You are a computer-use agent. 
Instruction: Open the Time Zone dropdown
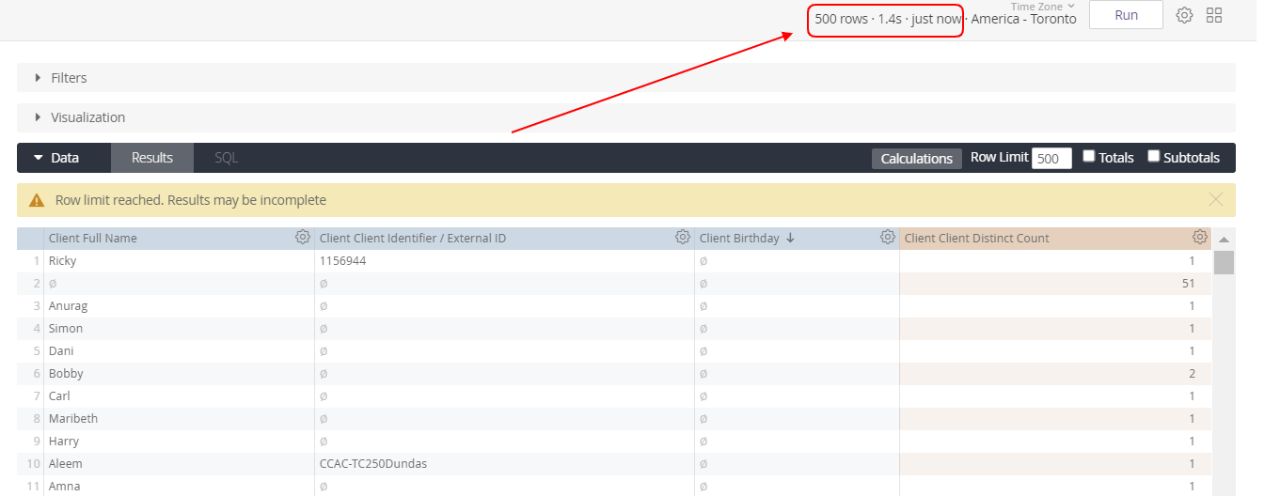[x=1042, y=7]
